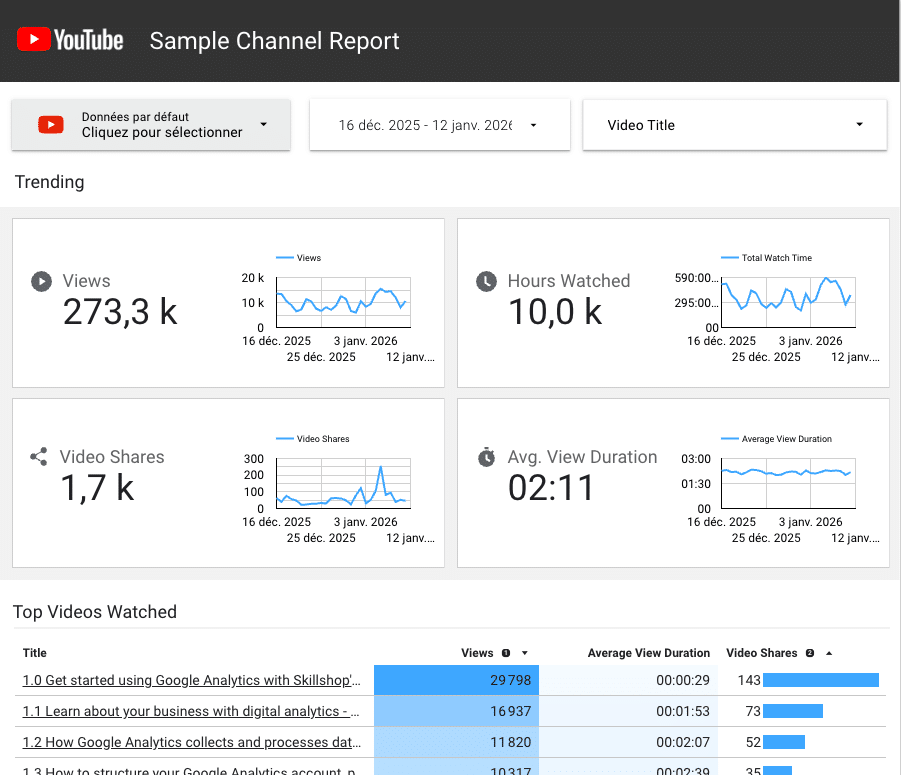The image size is (901, 775).
Task: Click the Hours Watched clock icon
Action: coord(486,281)
